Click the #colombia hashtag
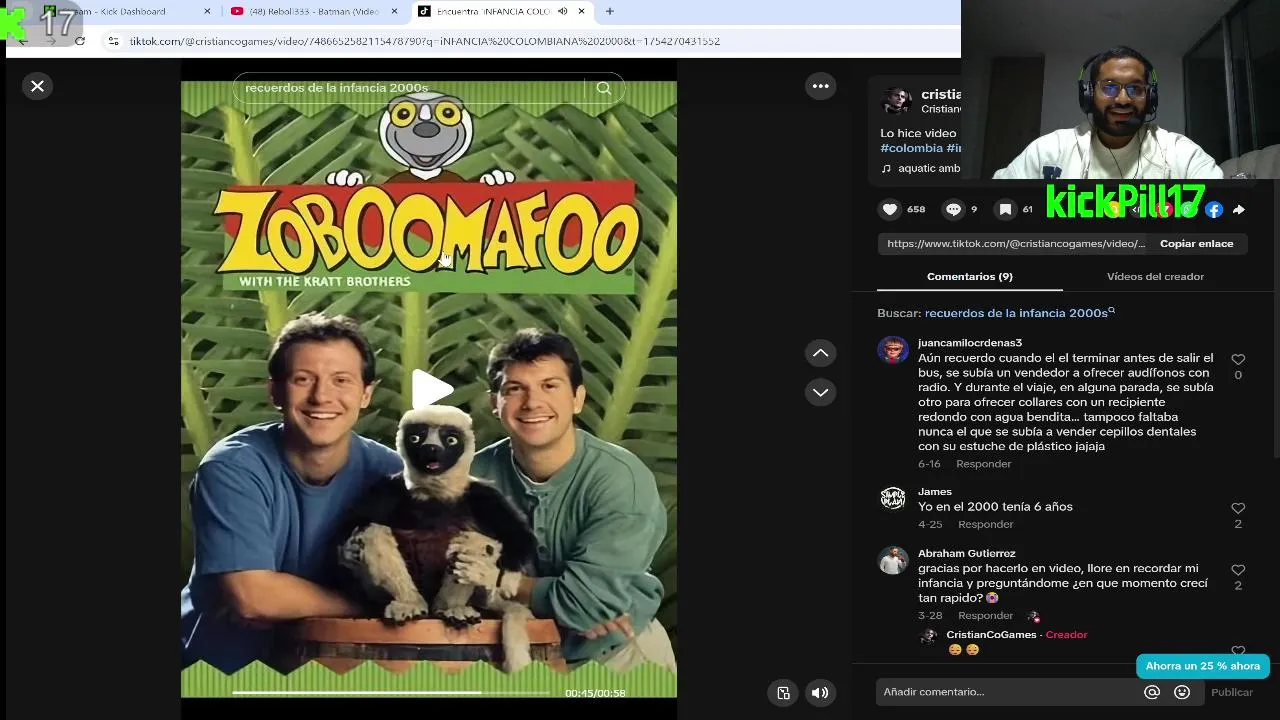The image size is (1280, 720). [911, 148]
